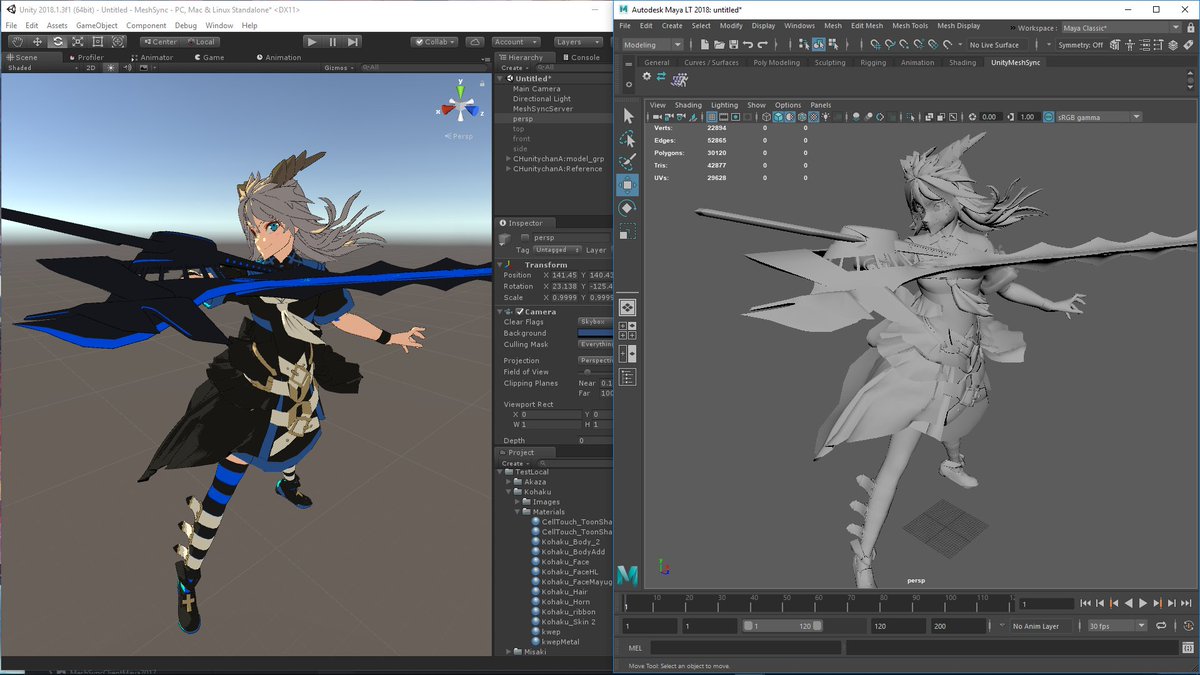This screenshot has width=1200, height=675.
Task: Toggle scene lighting sun icon in Scene view
Action: click(111, 68)
